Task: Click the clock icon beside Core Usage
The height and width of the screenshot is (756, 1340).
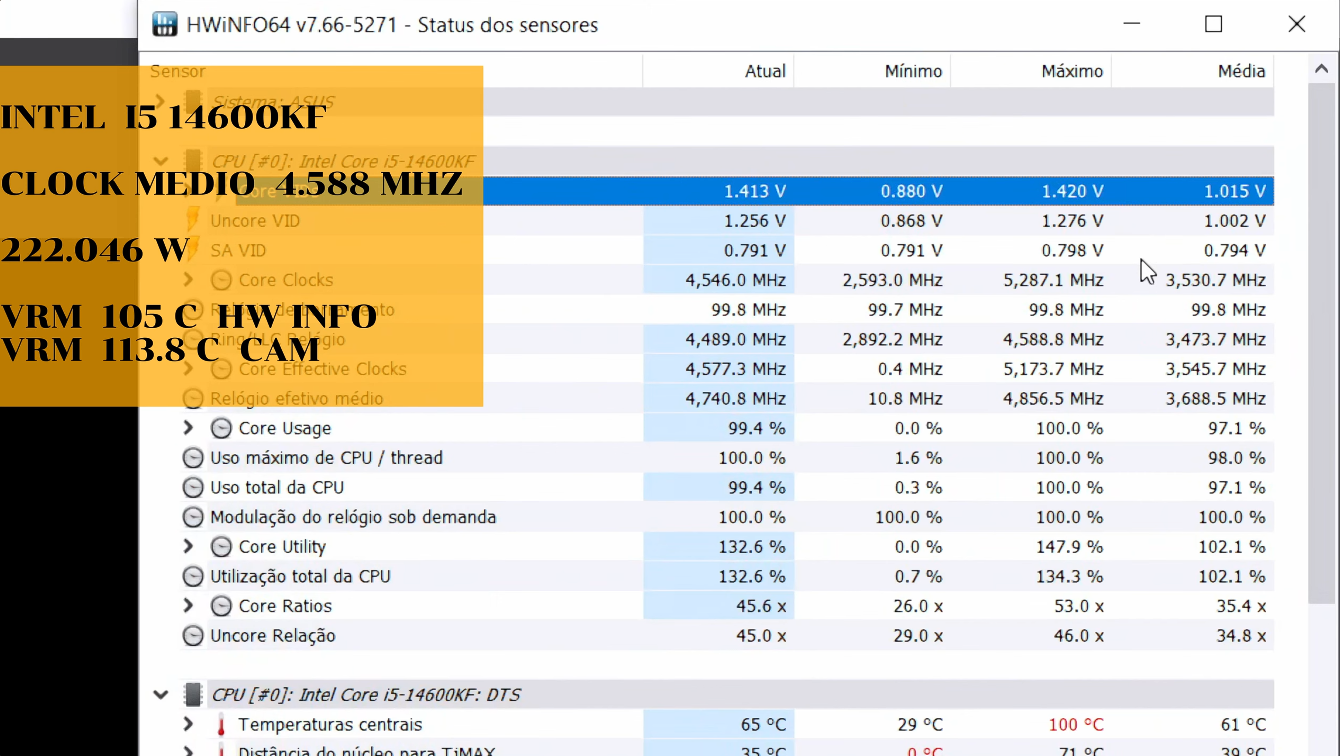Action: click(x=221, y=428)
